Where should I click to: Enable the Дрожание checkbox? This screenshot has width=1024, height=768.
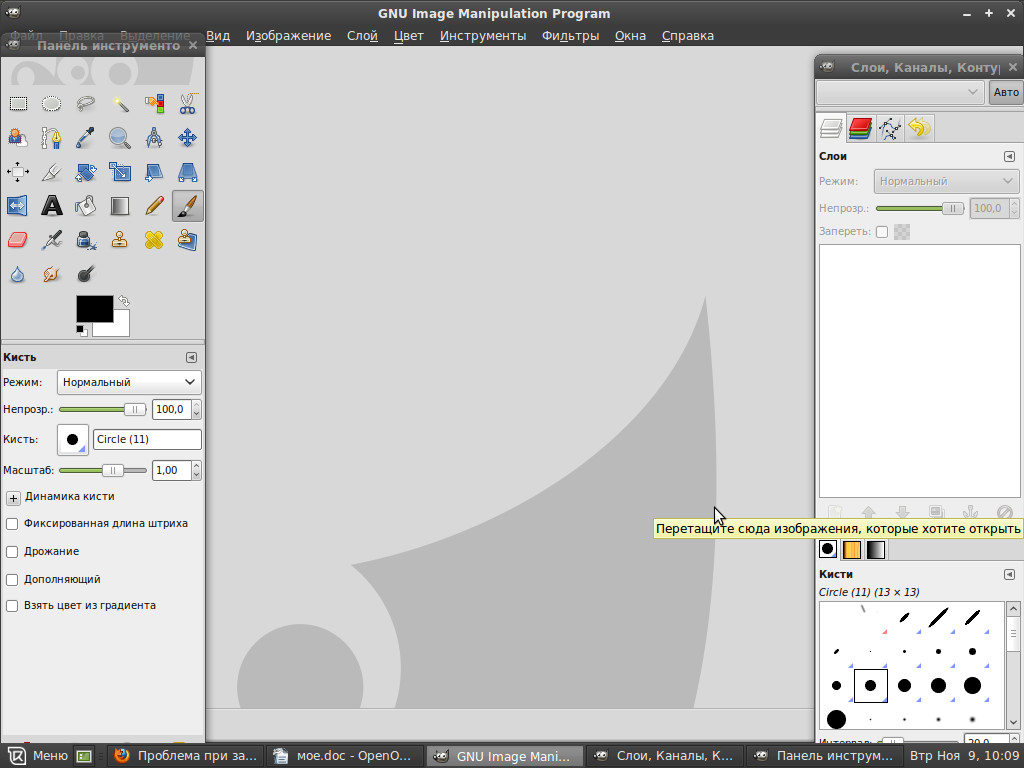coord(12,552)
